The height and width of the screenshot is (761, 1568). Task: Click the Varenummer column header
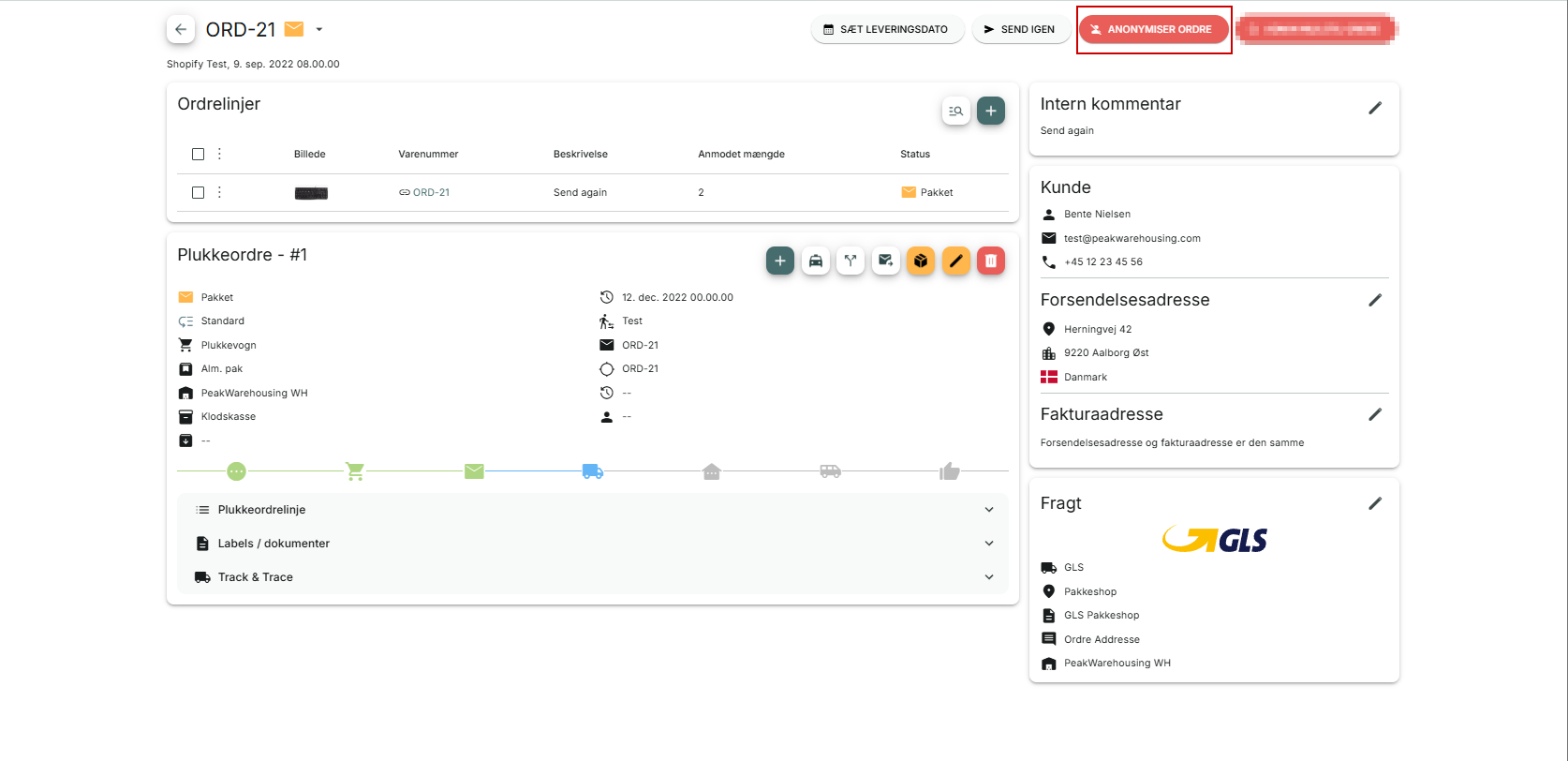click(x=428, y=154)
